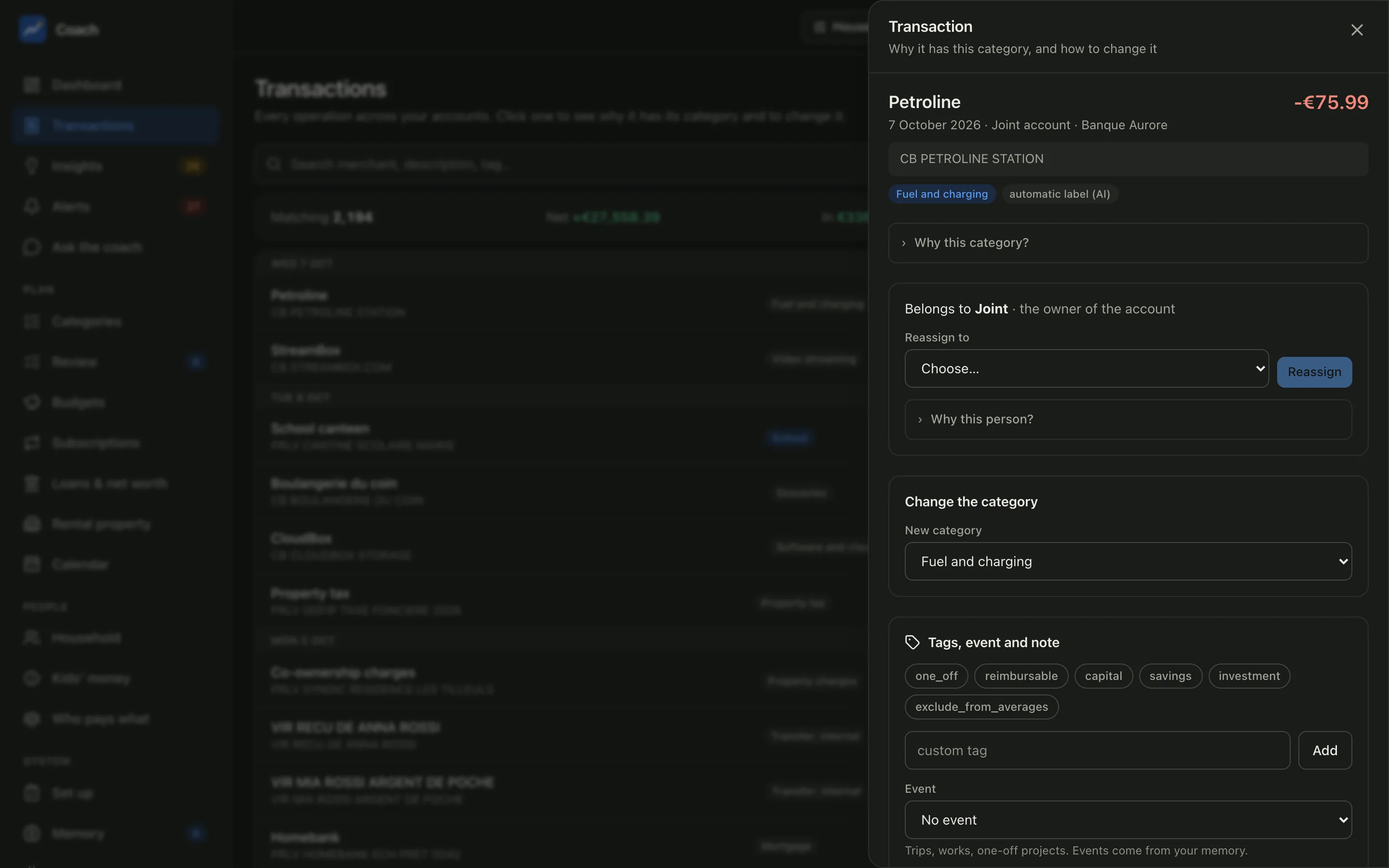The image size is (1389, 868).
Task: Click the Coach app logo icon
Action: [32, 29]
